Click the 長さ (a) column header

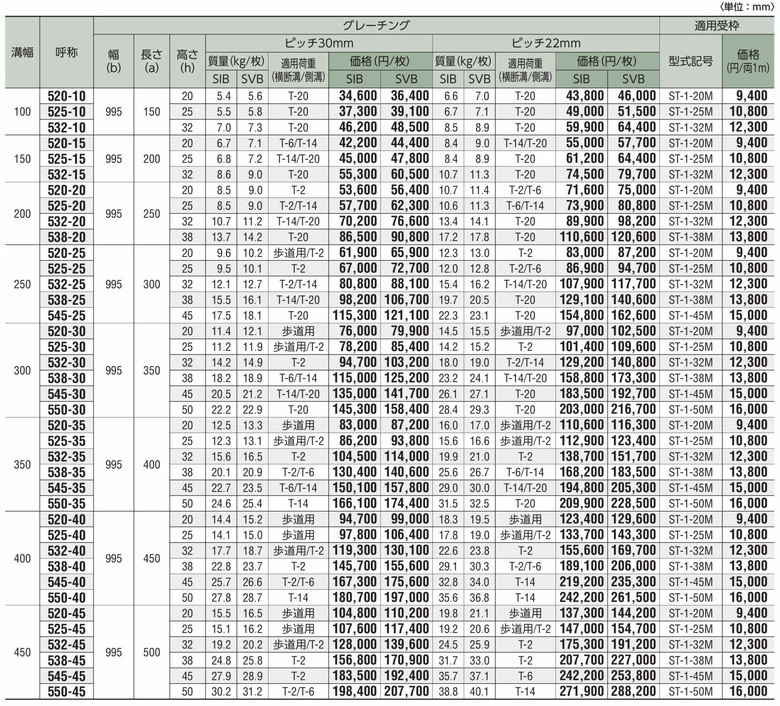coord(152,61)
